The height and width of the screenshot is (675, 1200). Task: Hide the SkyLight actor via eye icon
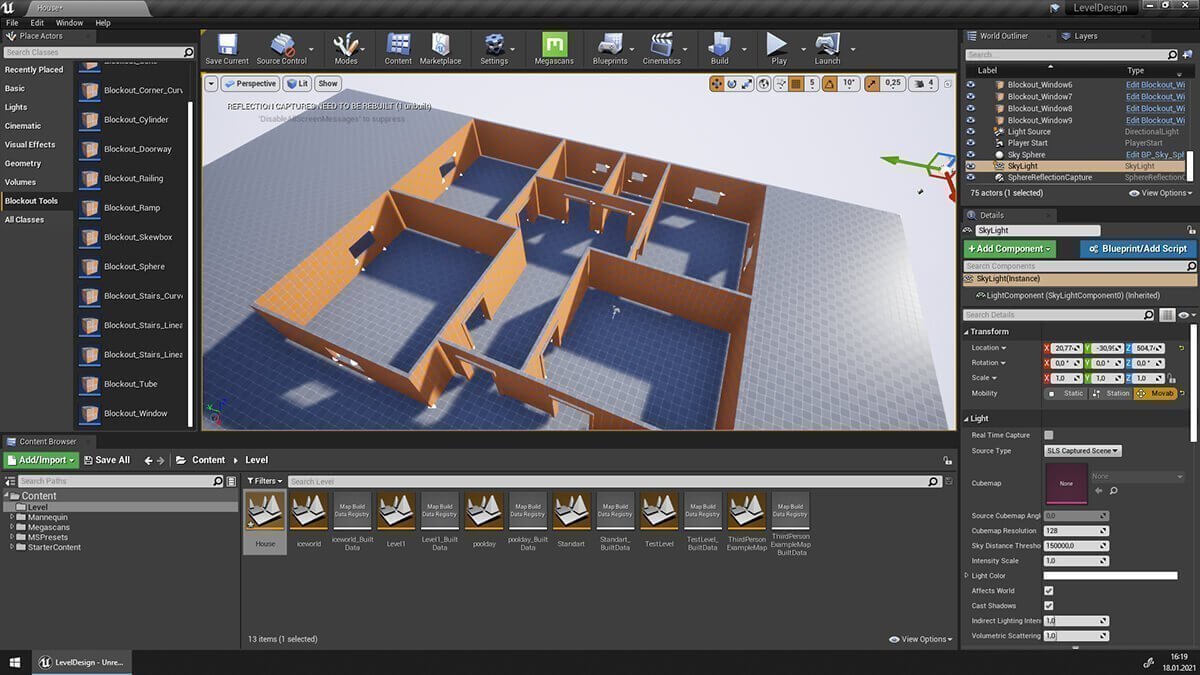(970, 166)
